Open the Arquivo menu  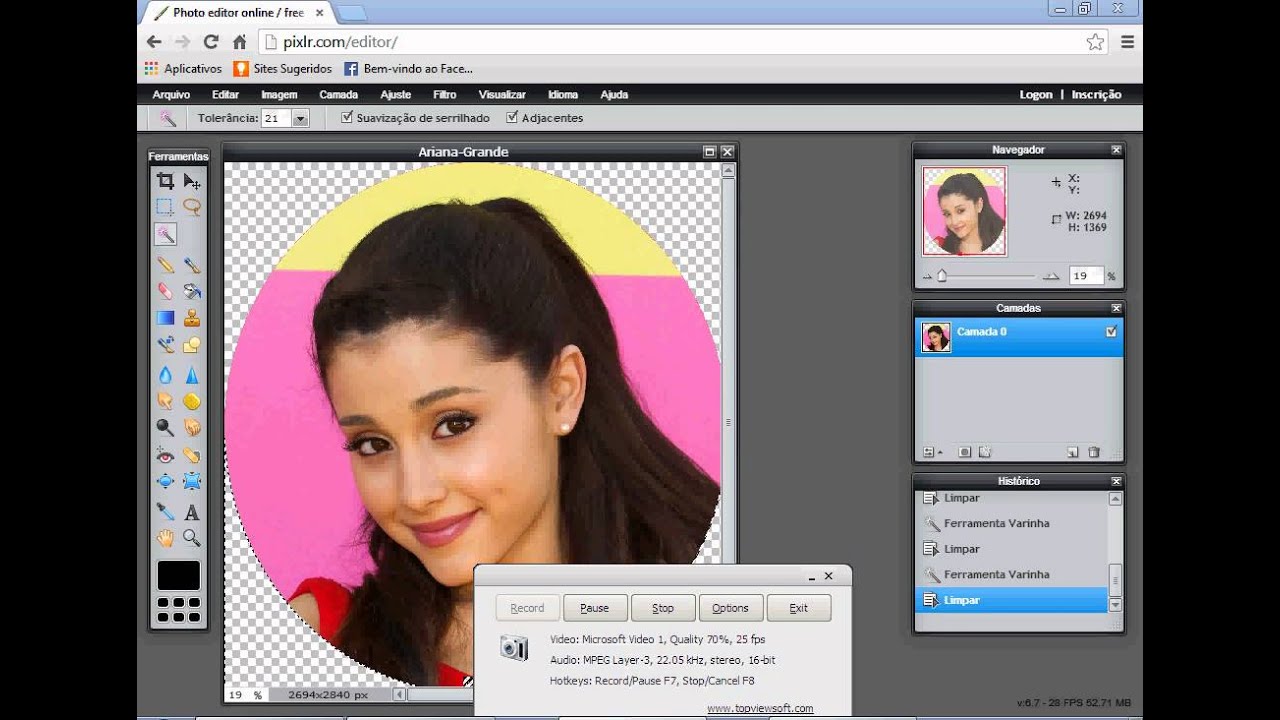click(171, 94)
